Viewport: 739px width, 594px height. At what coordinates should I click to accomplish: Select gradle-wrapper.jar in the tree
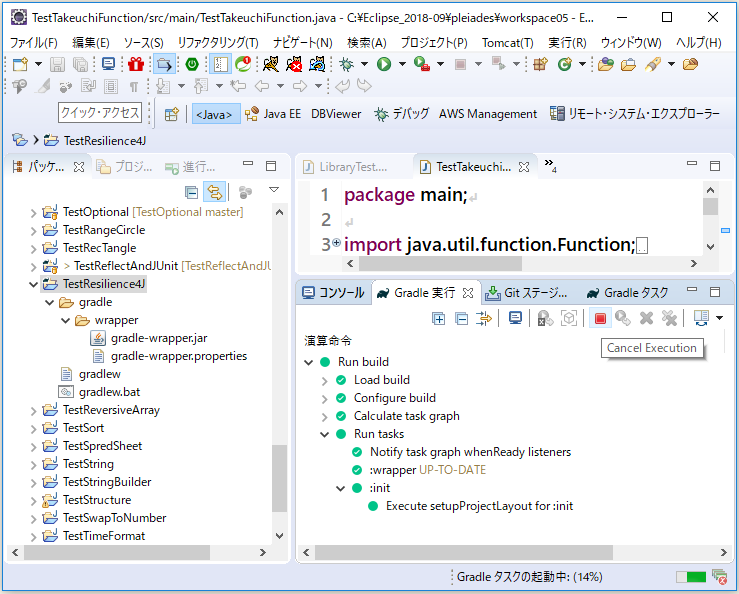pos(159,338)
